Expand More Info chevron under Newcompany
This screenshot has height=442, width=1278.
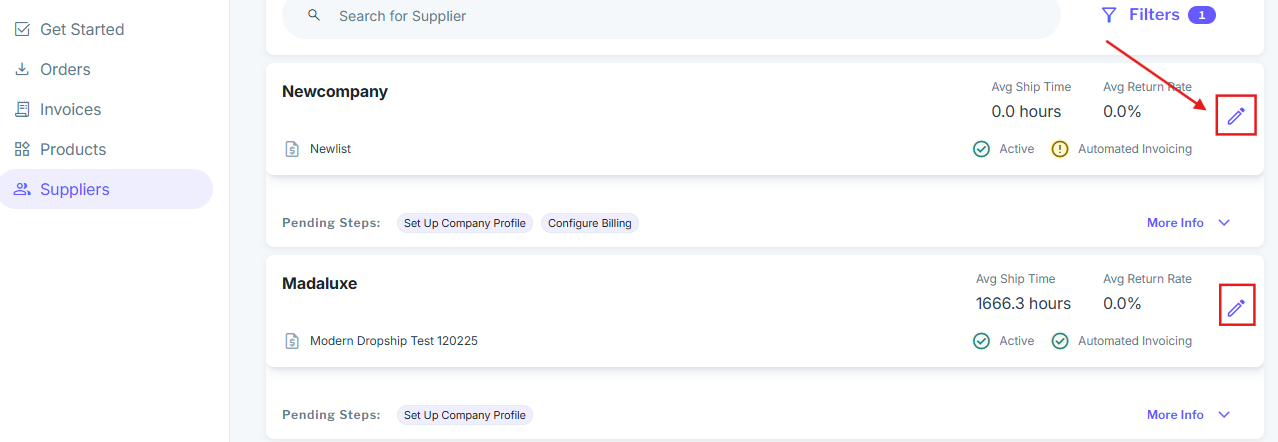coord(1224,223)
